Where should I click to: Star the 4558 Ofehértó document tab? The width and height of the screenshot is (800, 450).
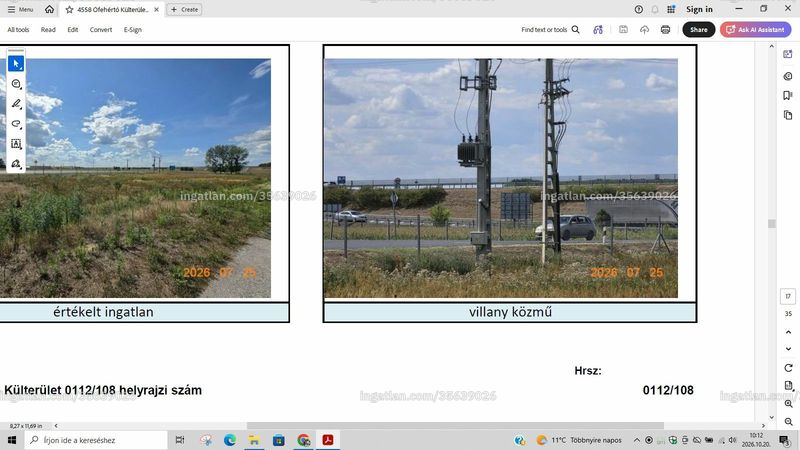(69, 10)
